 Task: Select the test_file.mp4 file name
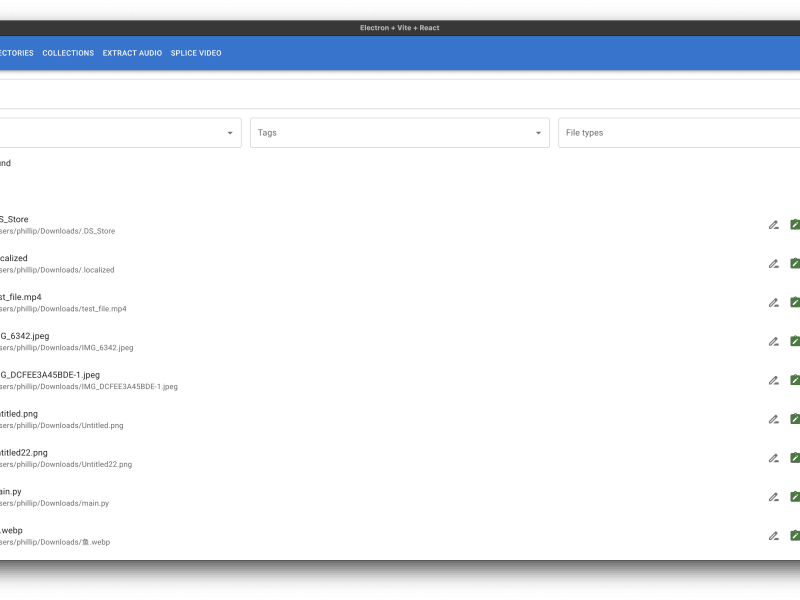[20, 297]
